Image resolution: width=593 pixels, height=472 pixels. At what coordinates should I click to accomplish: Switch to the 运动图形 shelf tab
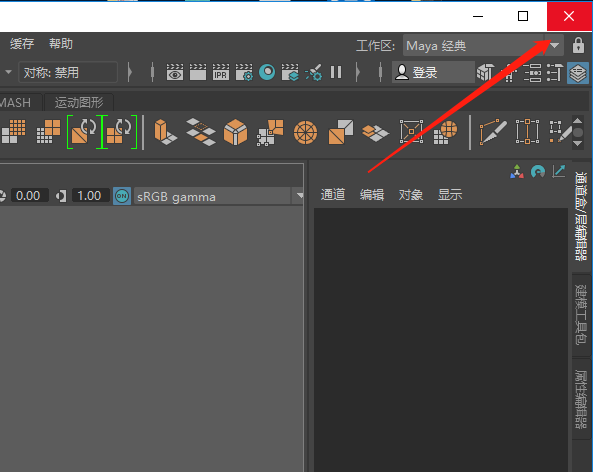click(79, 102)
